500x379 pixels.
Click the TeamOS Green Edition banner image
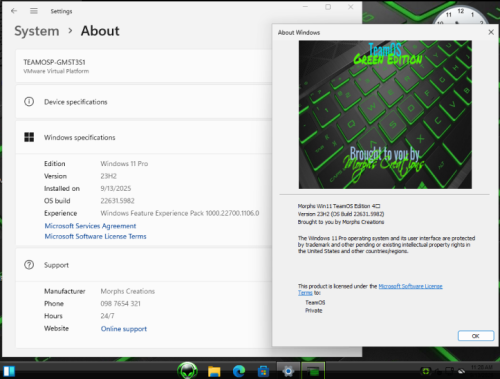385,114
